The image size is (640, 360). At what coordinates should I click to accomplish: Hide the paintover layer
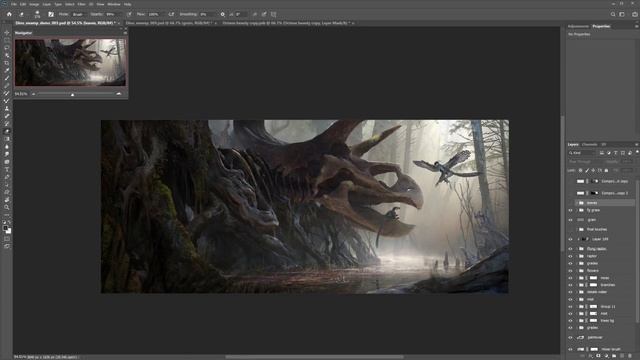click(571, 338)
